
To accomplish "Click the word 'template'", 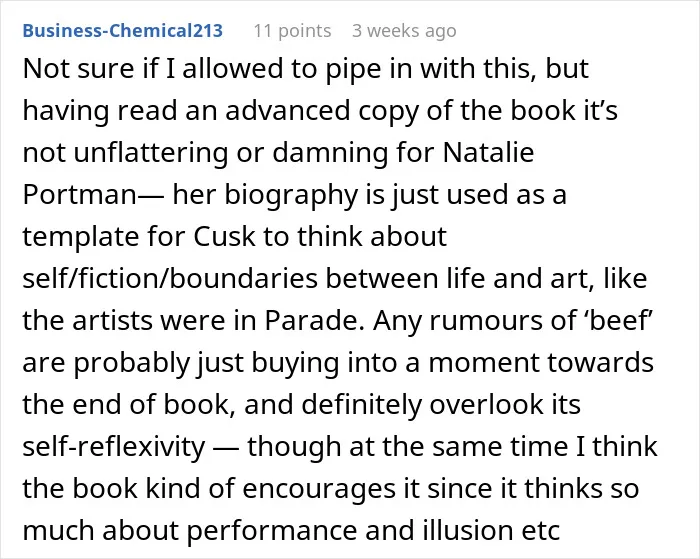I will tap(80, 237).
